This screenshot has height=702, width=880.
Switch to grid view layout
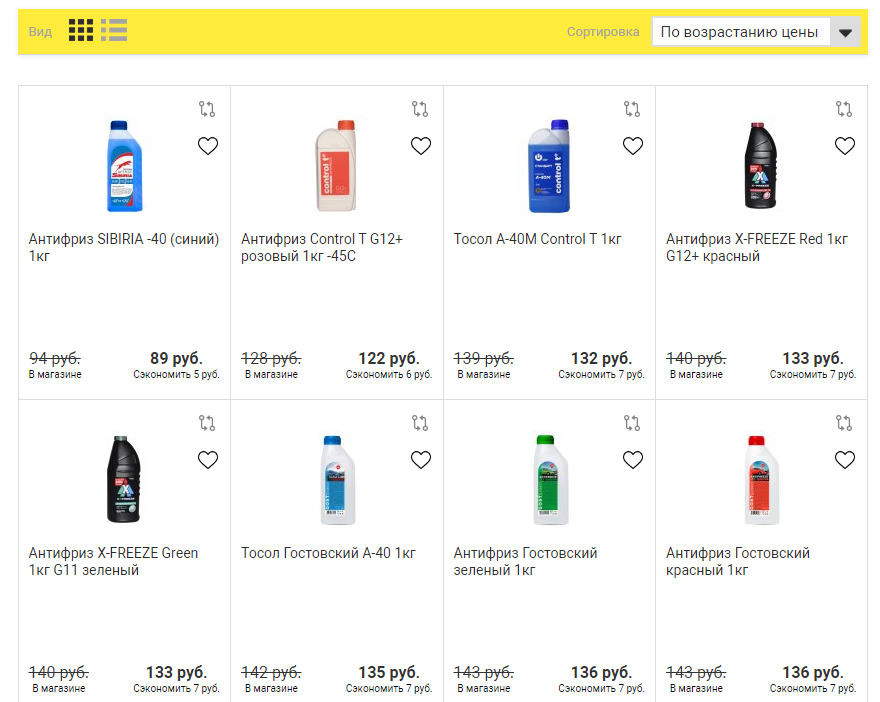[81, 30]
